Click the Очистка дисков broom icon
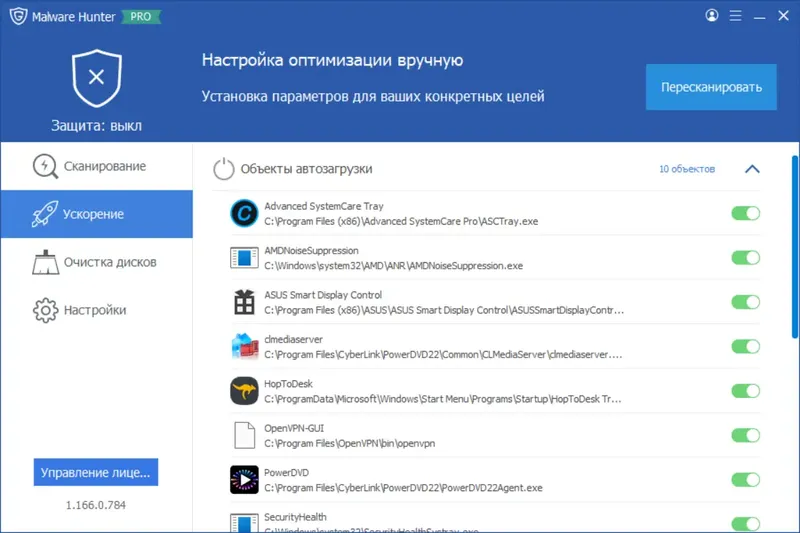 pyautogui.click(x=45, y=262)
